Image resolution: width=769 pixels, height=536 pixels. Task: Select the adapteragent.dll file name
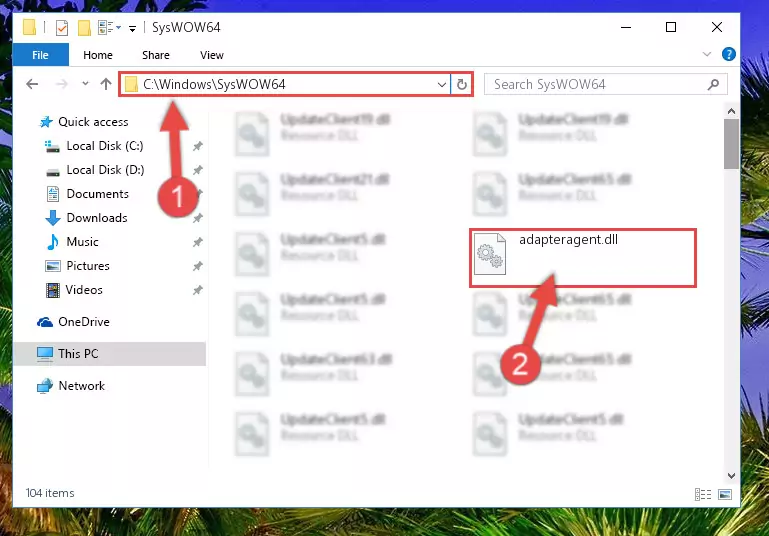pos(568,239)
